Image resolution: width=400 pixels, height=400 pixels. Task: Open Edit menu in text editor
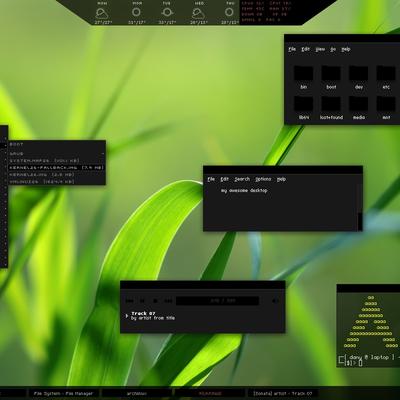pos(224,179)
